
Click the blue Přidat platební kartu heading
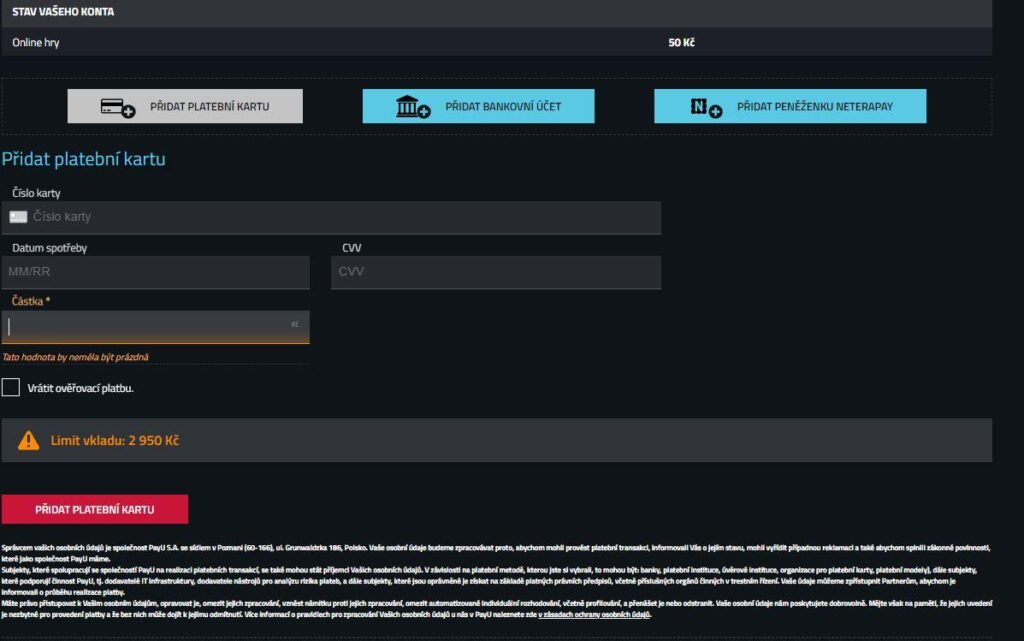tap(84, 159)
